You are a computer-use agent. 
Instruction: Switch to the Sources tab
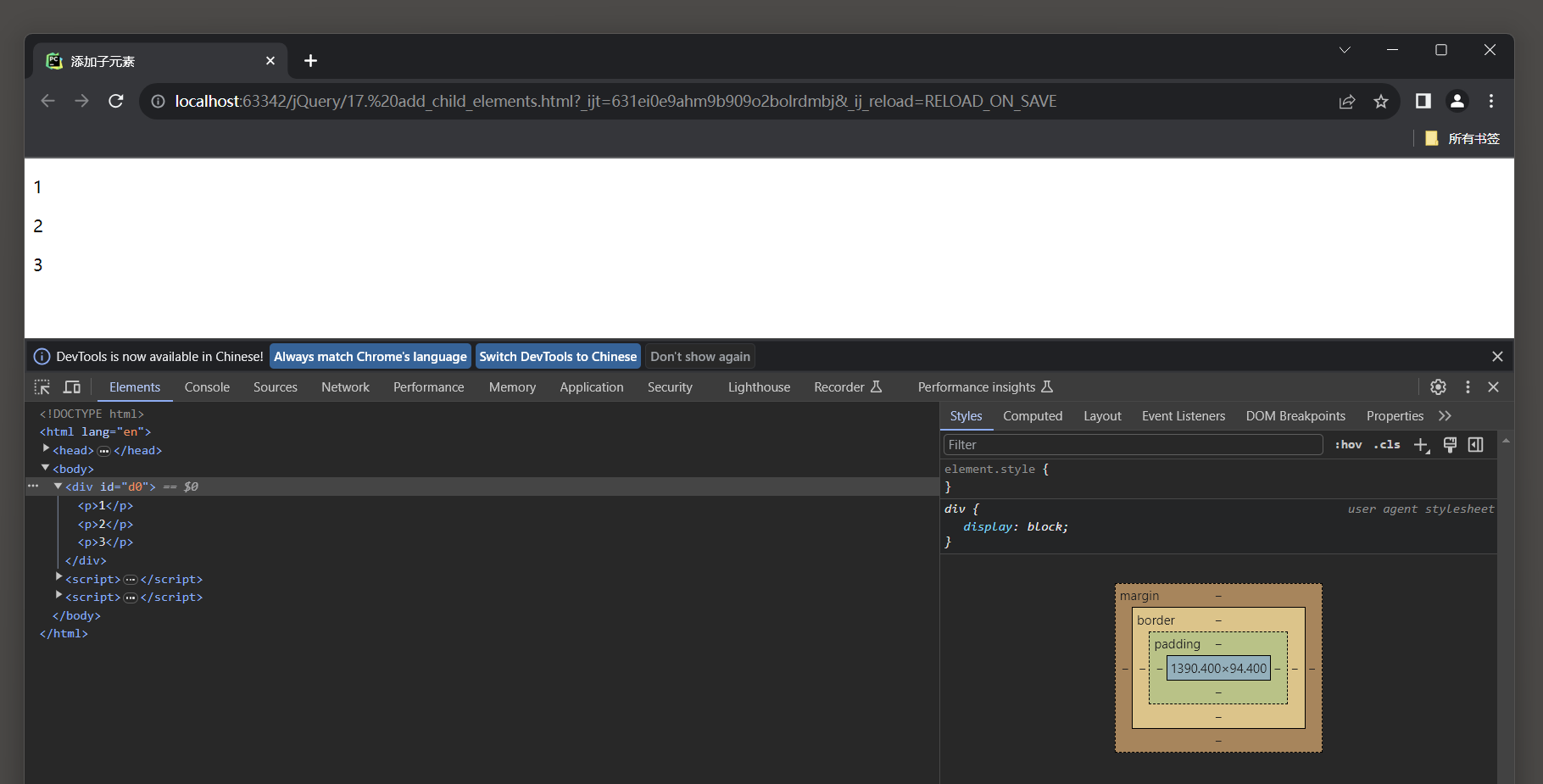point(276,387)
